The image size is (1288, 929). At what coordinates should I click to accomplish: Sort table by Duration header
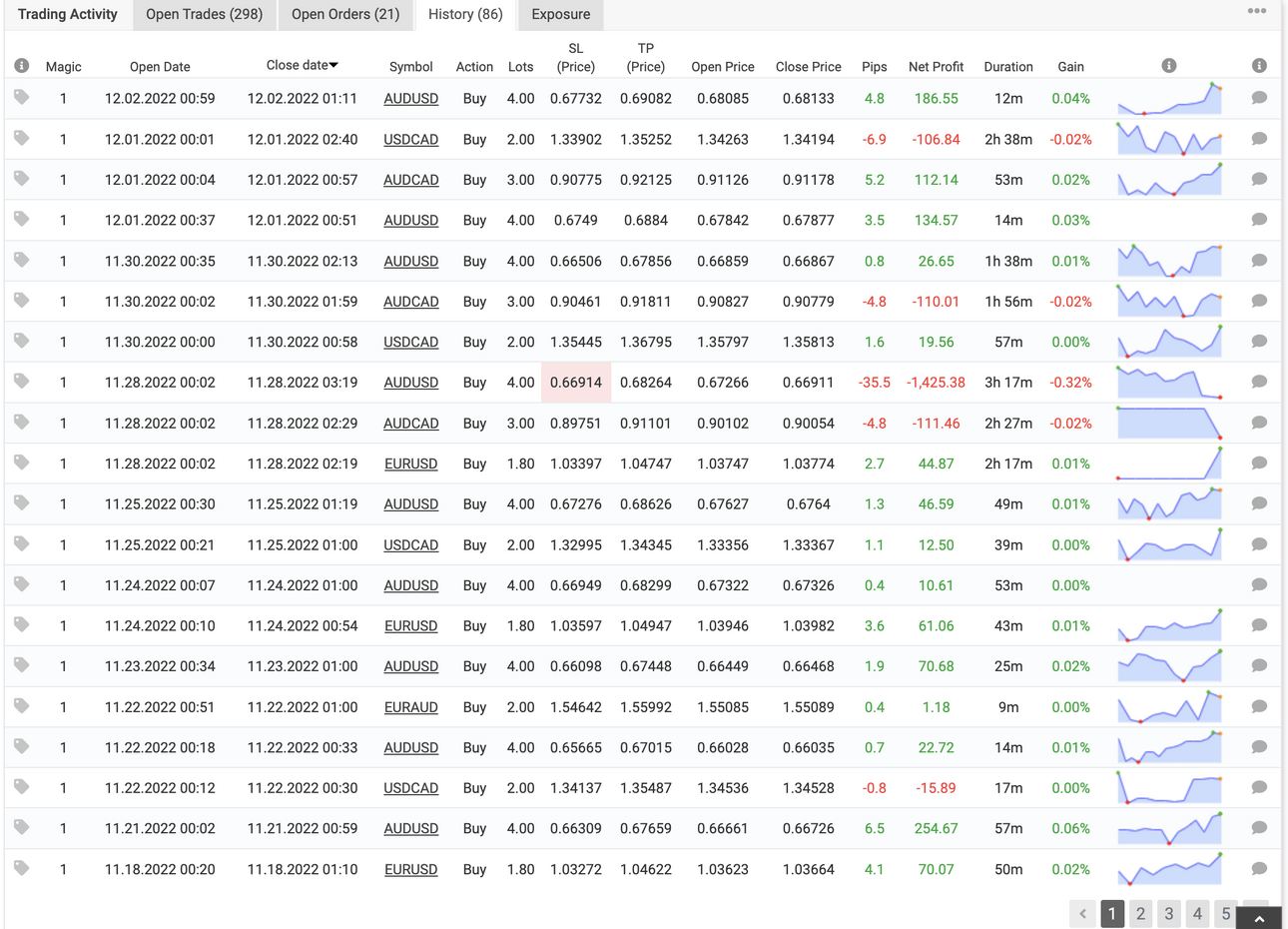tap(1008, 67)
